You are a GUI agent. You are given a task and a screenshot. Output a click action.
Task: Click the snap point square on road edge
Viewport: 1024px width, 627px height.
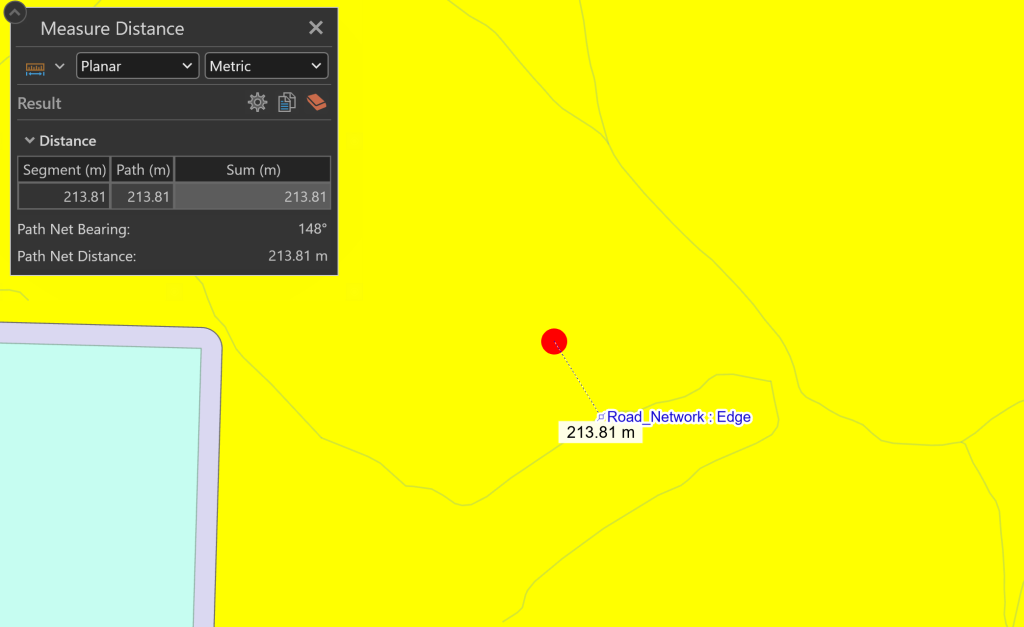click(601, 417)
